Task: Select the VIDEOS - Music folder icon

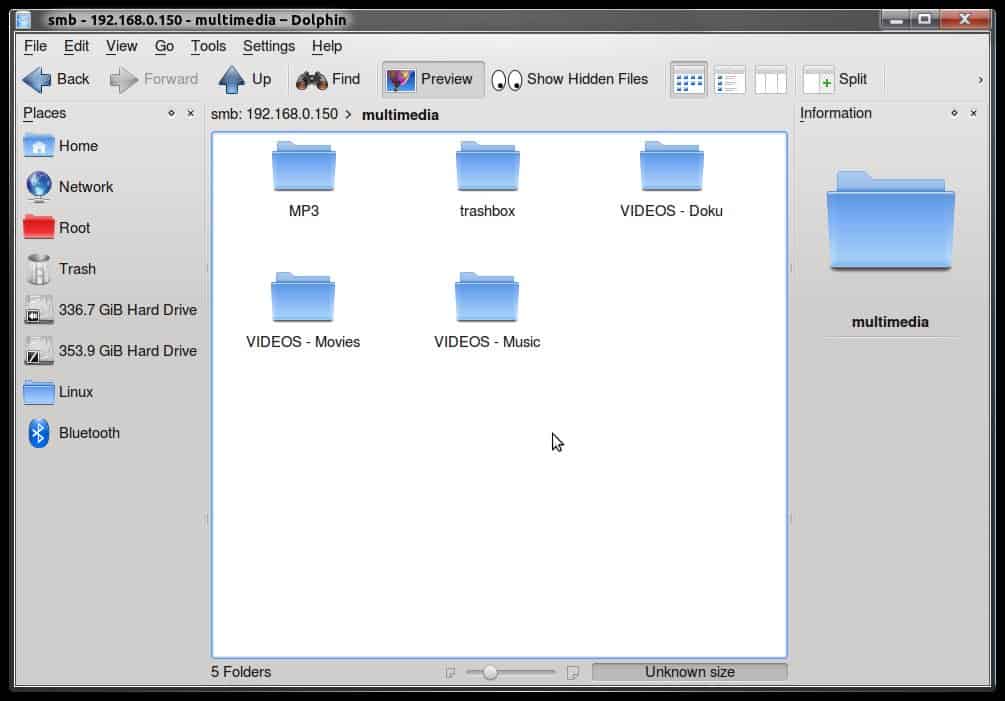Action: tap(487, 297)
